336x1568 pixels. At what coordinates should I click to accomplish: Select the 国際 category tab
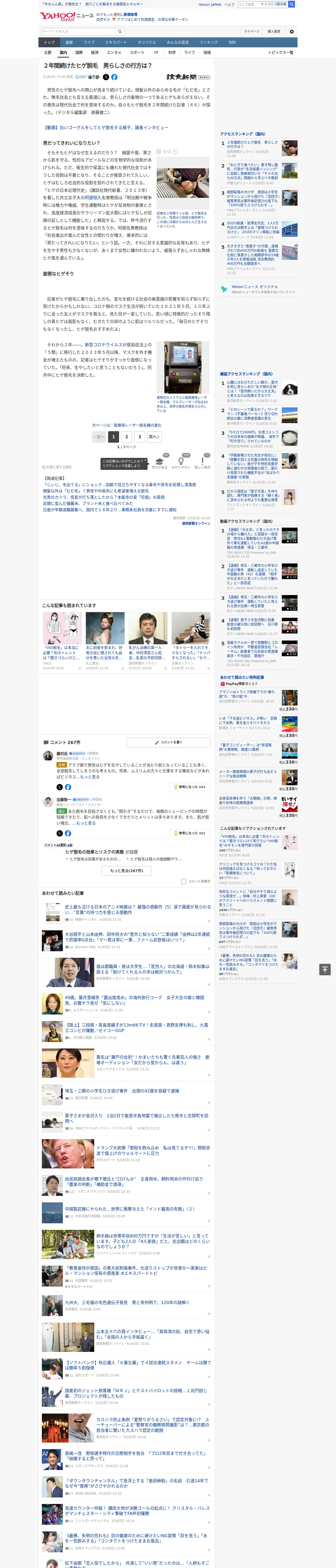click(x=79, y=52)
